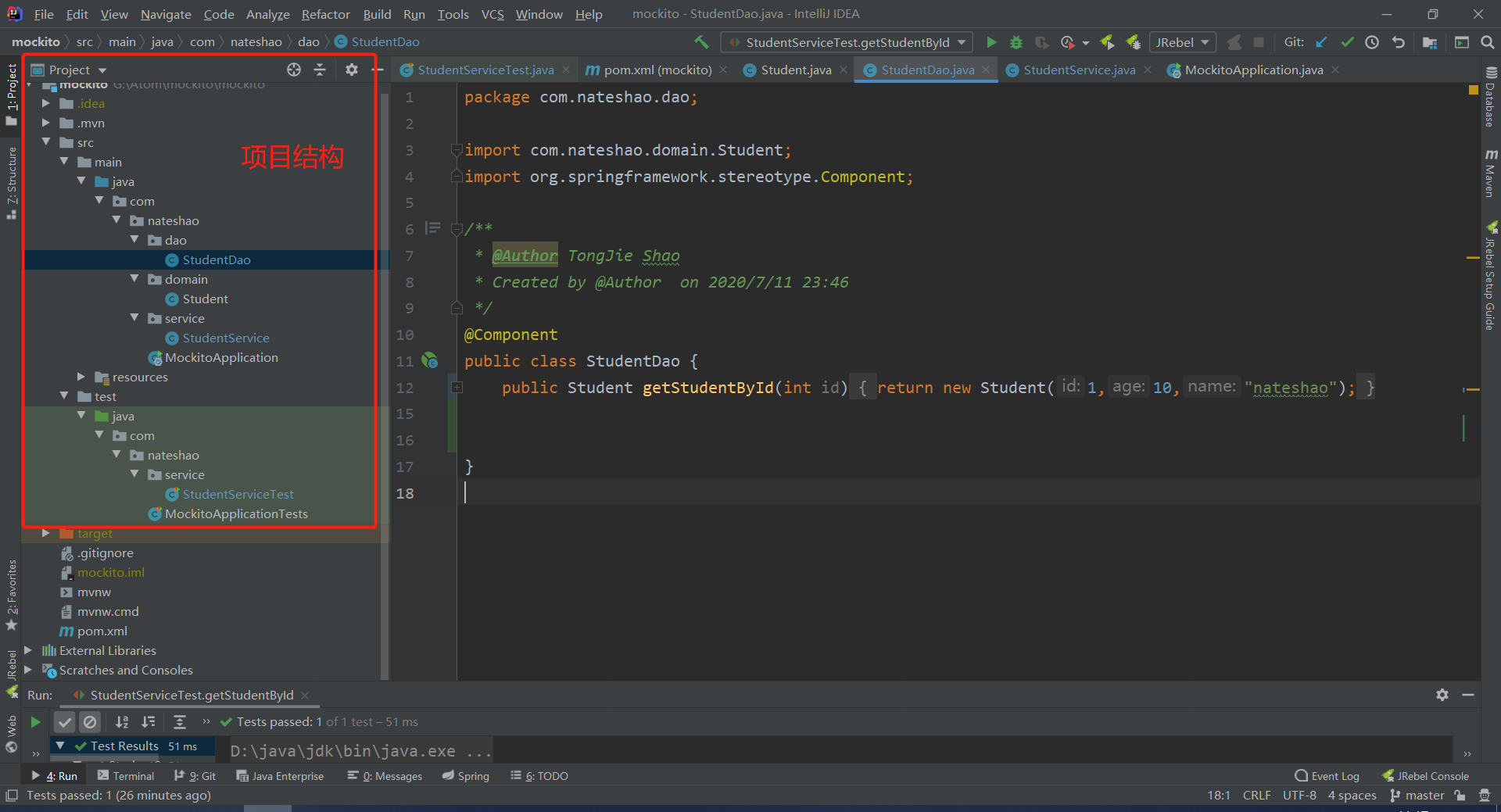The height and width of the screenshot is (812, 1501).
Task: Open Java Enterprise tool window
Action: [280, 776]
